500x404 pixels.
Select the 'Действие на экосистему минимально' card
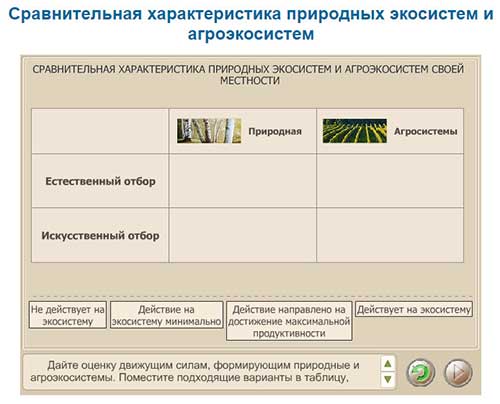166,315
